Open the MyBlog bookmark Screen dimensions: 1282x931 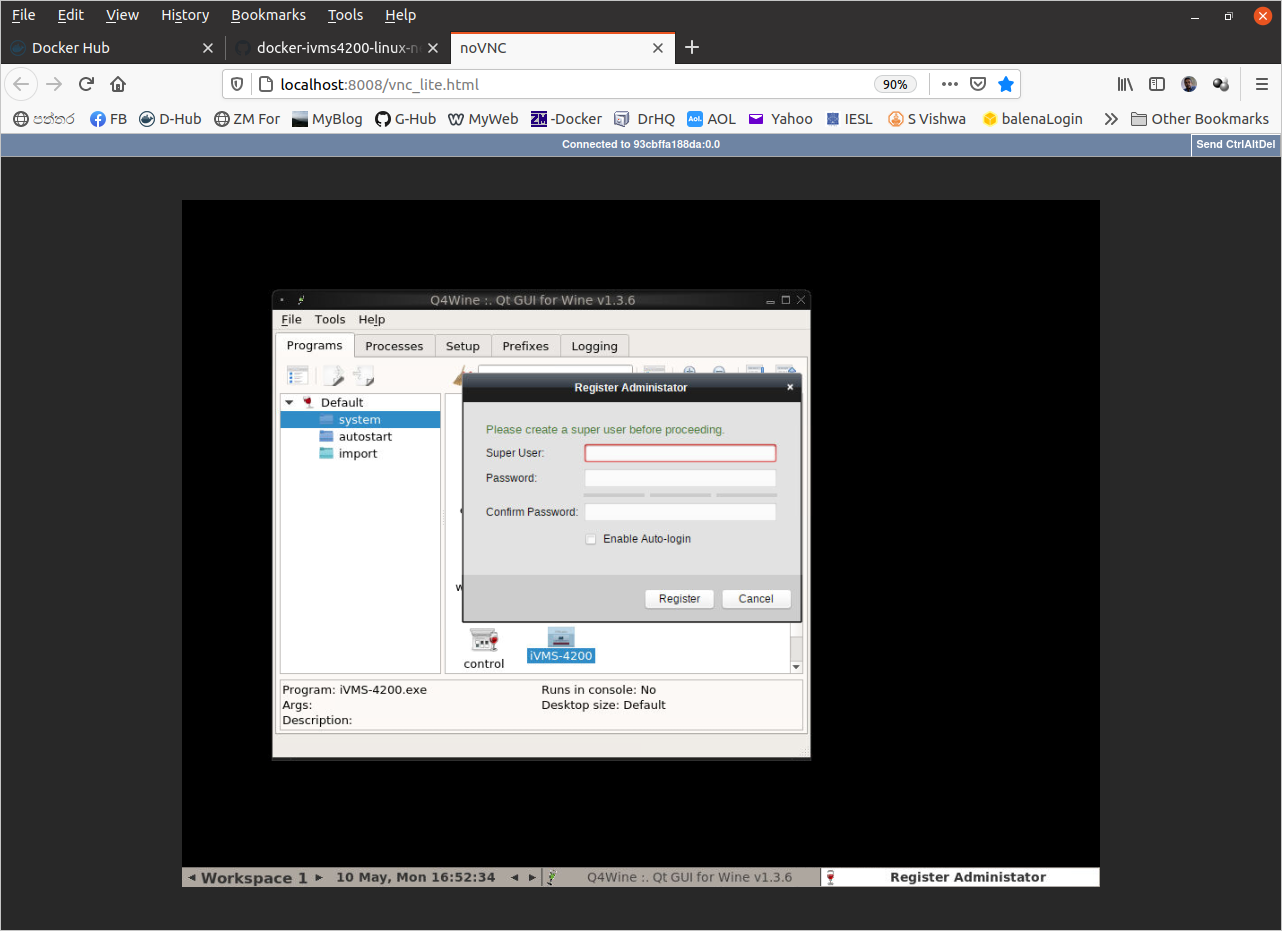327,118
